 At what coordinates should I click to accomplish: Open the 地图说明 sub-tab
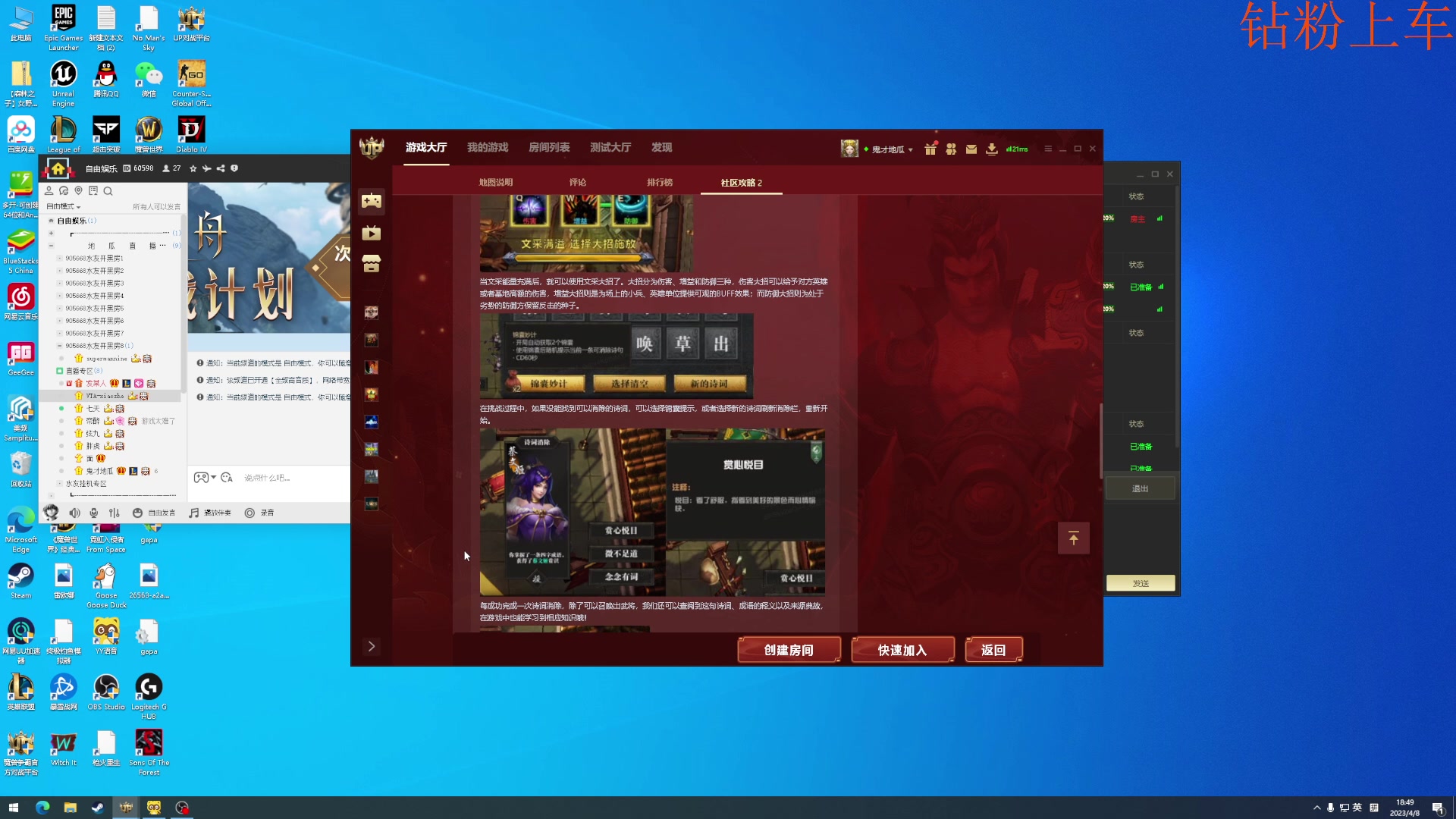point(496,183)
